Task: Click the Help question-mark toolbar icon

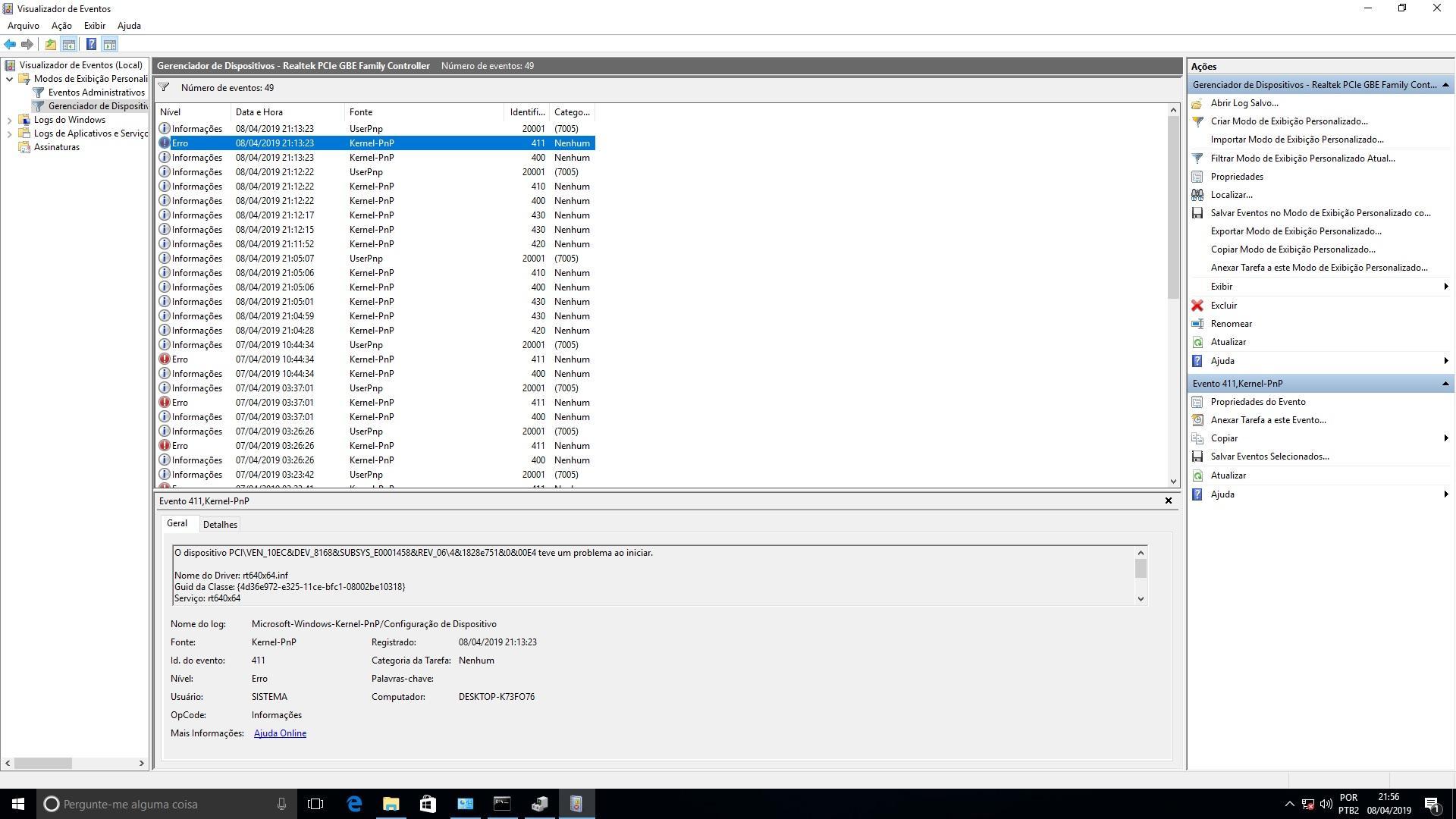Action: [91, 45]
